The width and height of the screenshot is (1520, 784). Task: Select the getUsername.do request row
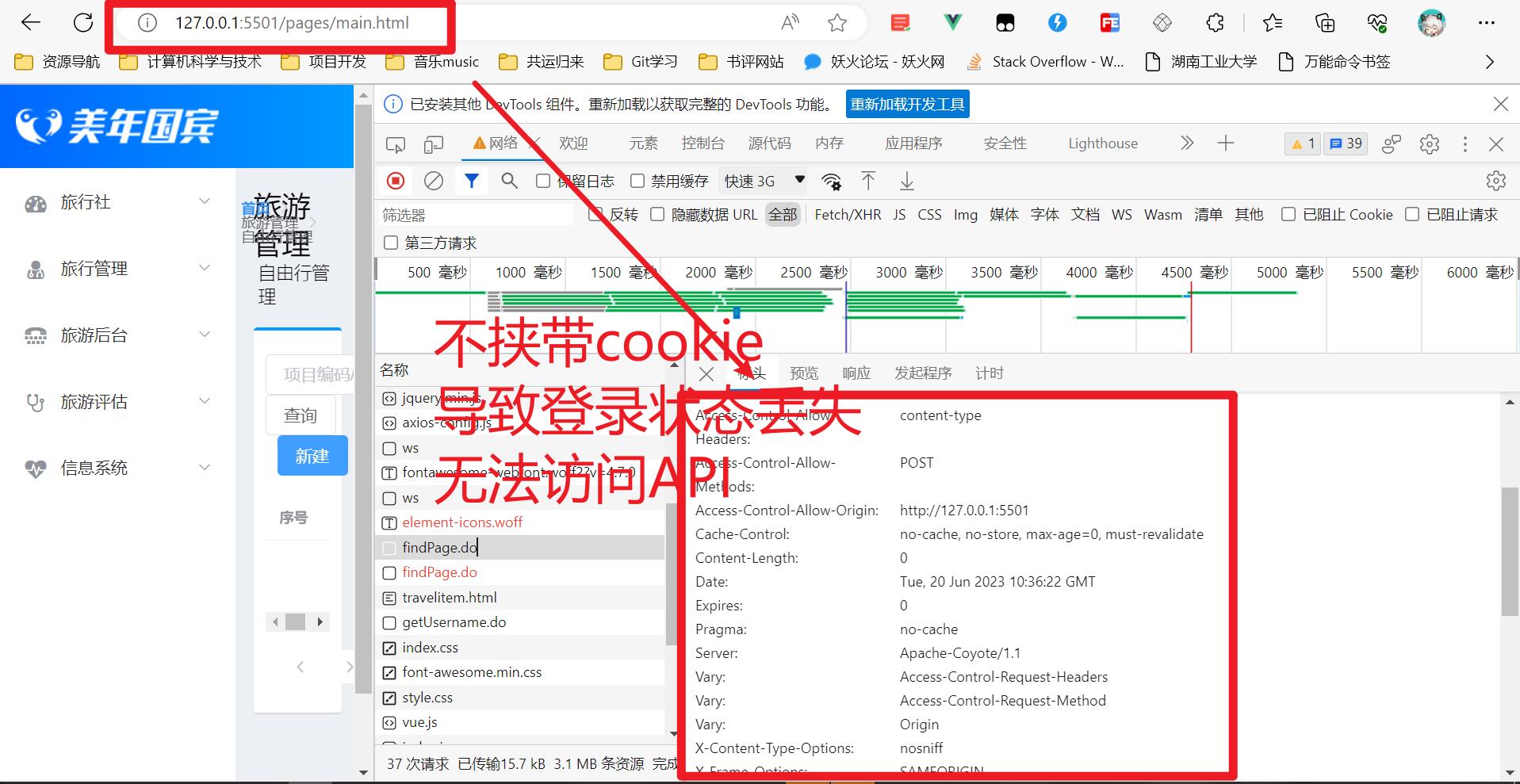520,622
